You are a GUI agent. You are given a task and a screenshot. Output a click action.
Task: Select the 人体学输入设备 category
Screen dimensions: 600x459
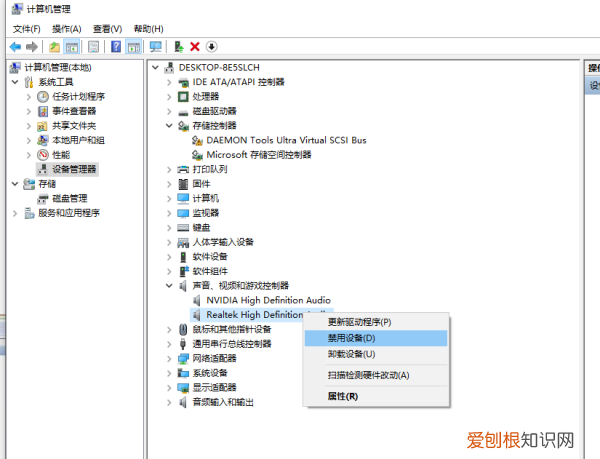223,242
